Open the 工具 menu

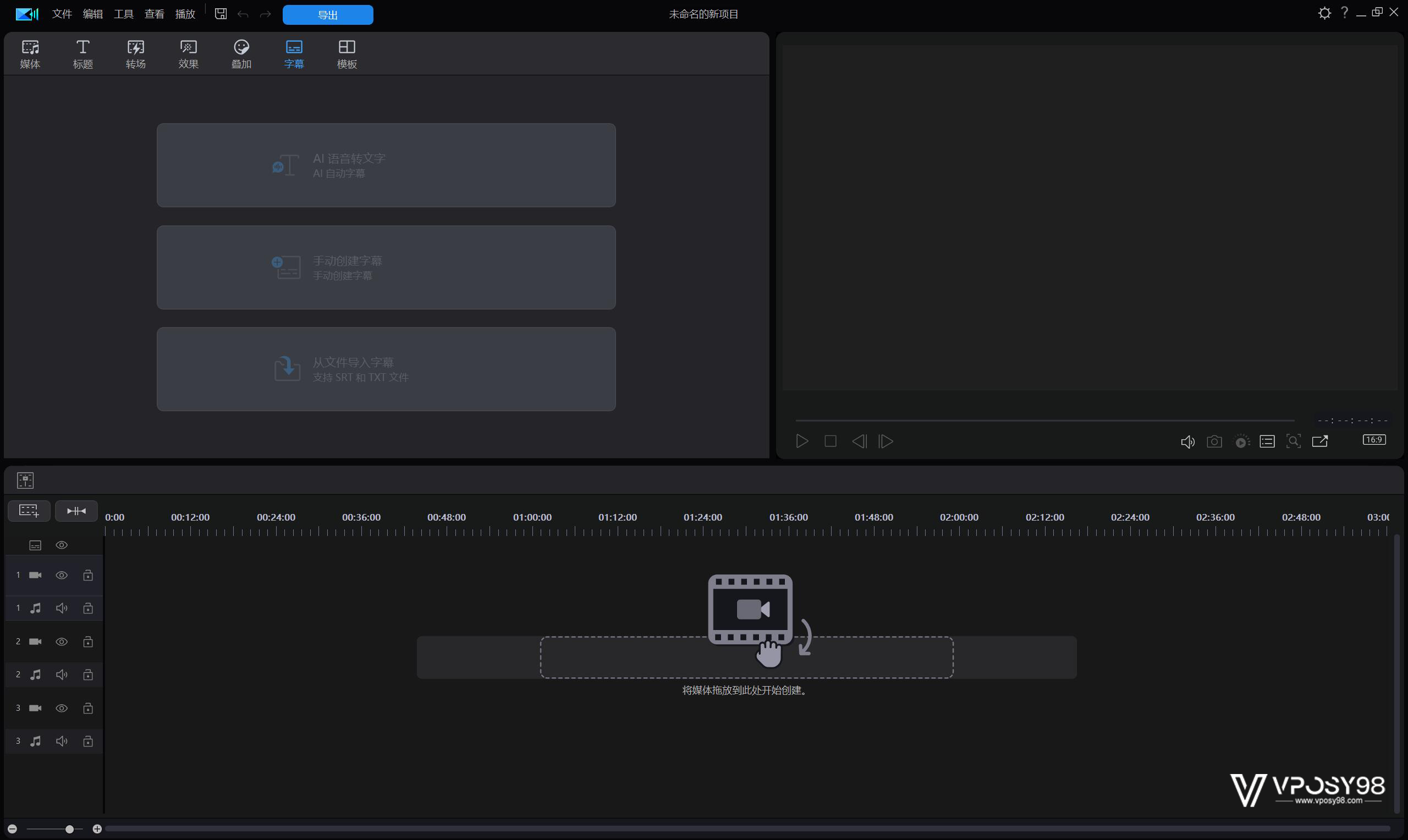point(123,14)
